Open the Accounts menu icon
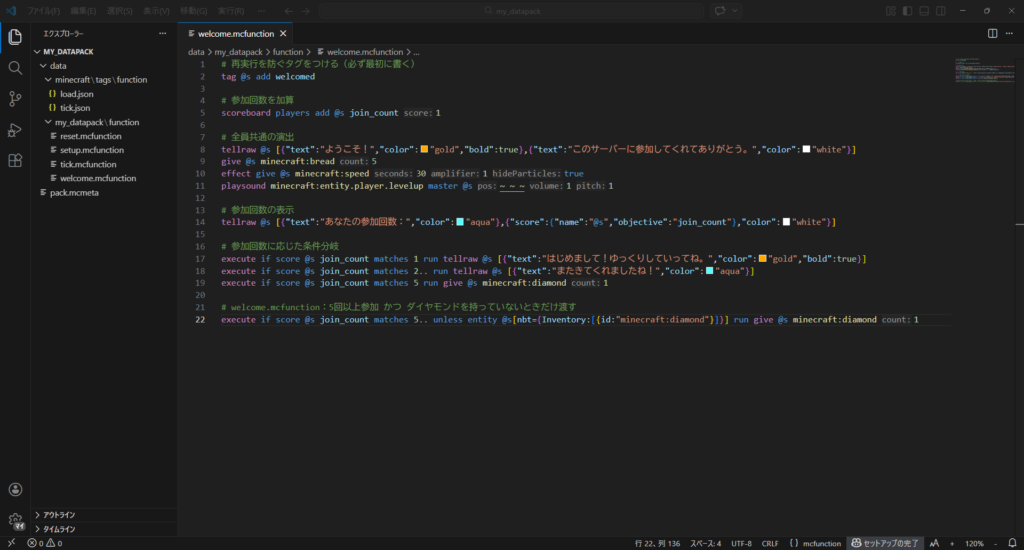Viewport: 1024px width, 550px height. (x=15, y=490)
